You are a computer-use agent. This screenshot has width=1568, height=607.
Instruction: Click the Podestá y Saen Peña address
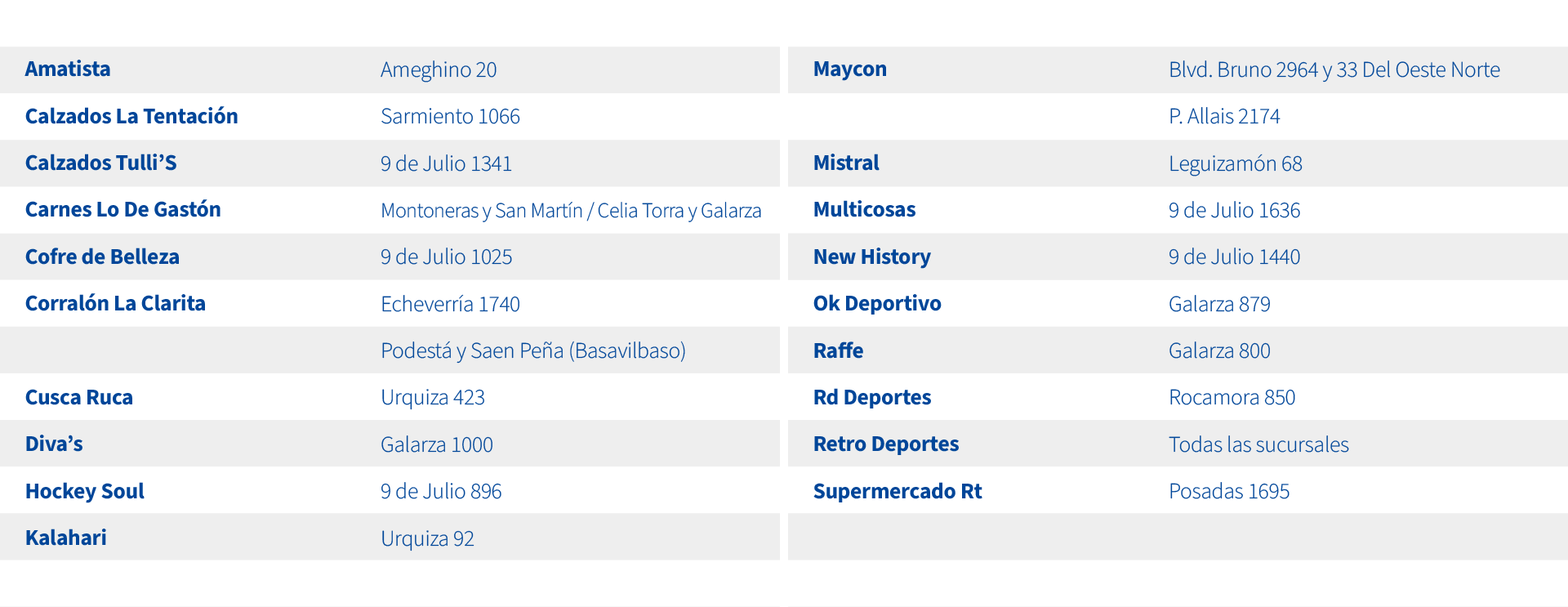pos(532,350)
